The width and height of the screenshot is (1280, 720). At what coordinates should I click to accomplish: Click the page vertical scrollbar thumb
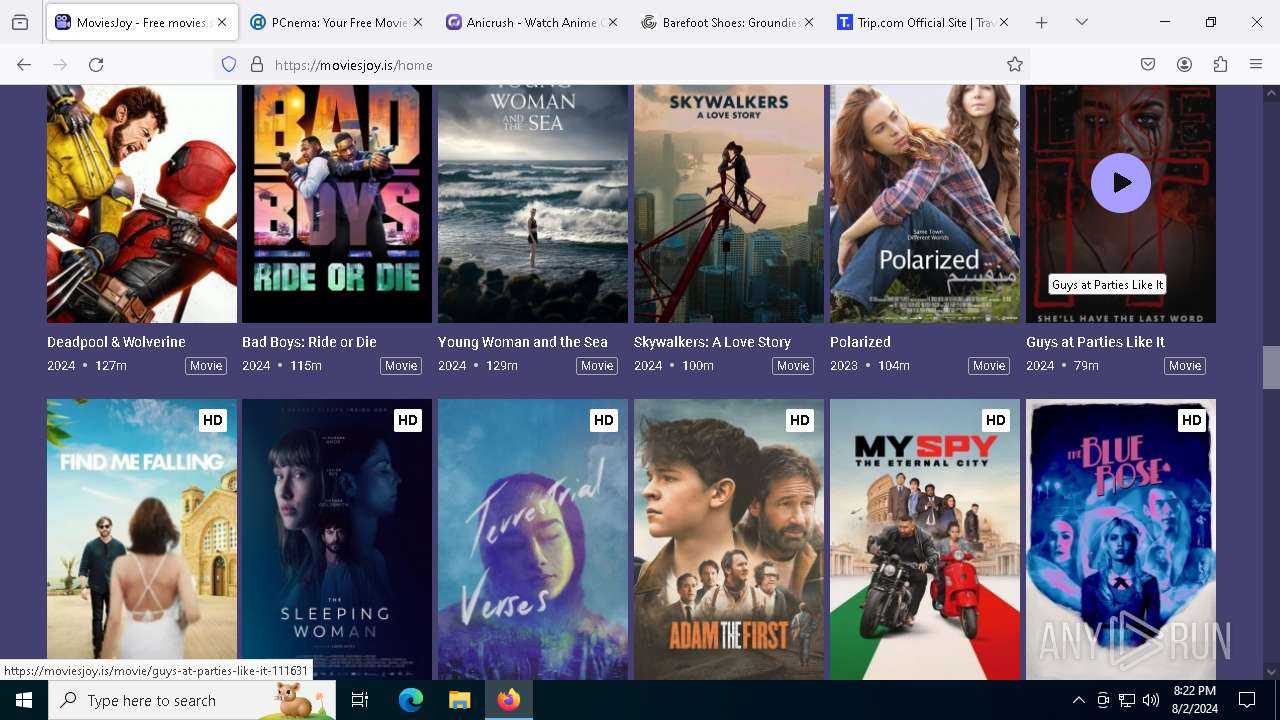pyautogui.click(x=1271, y=367)
